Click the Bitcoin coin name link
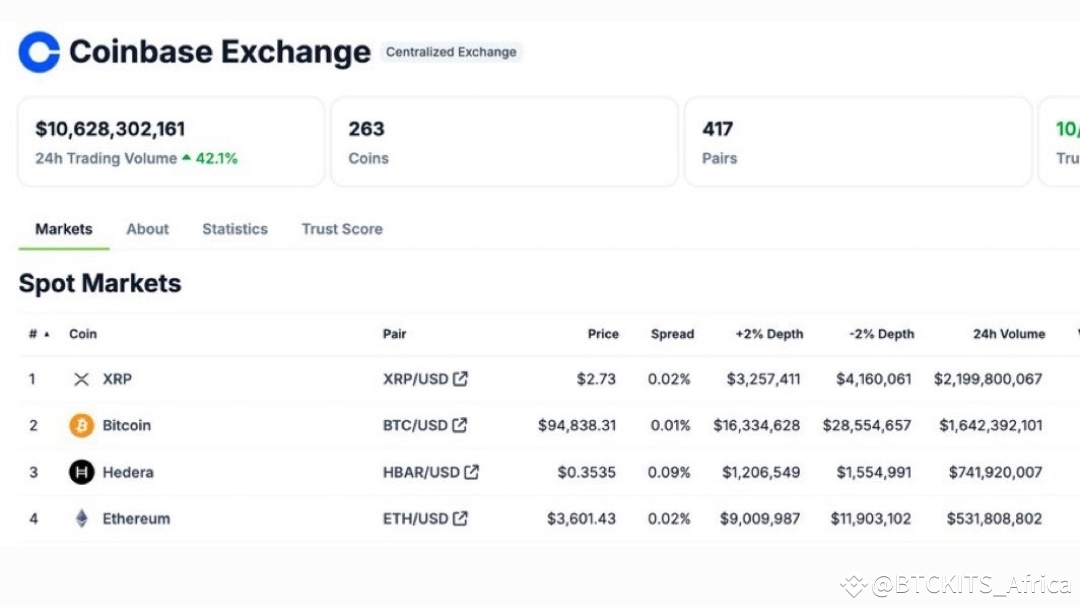This screenshot has height=607, width=1080. (x=127, y=425)
